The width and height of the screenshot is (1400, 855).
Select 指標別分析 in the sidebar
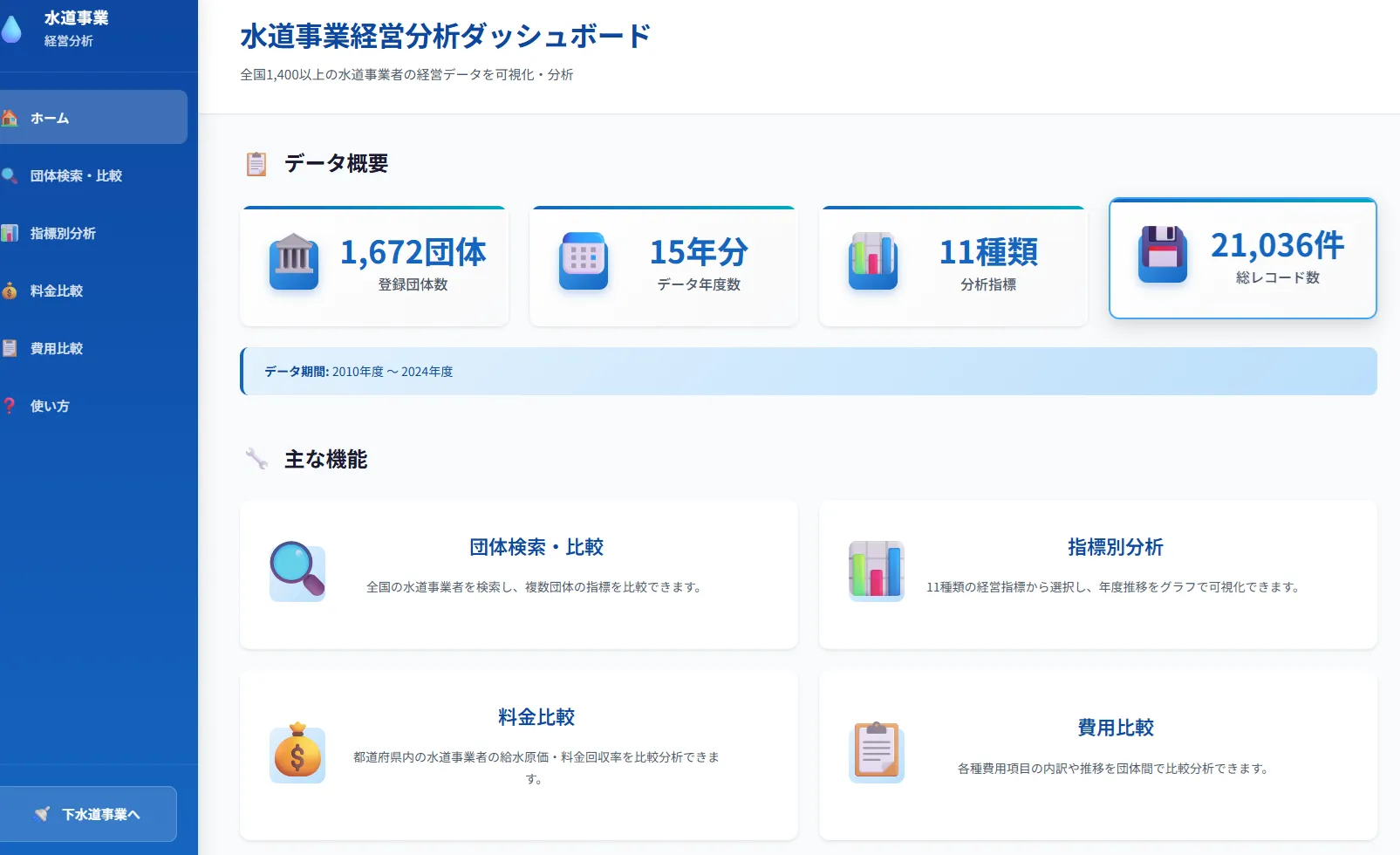(93, 233)
